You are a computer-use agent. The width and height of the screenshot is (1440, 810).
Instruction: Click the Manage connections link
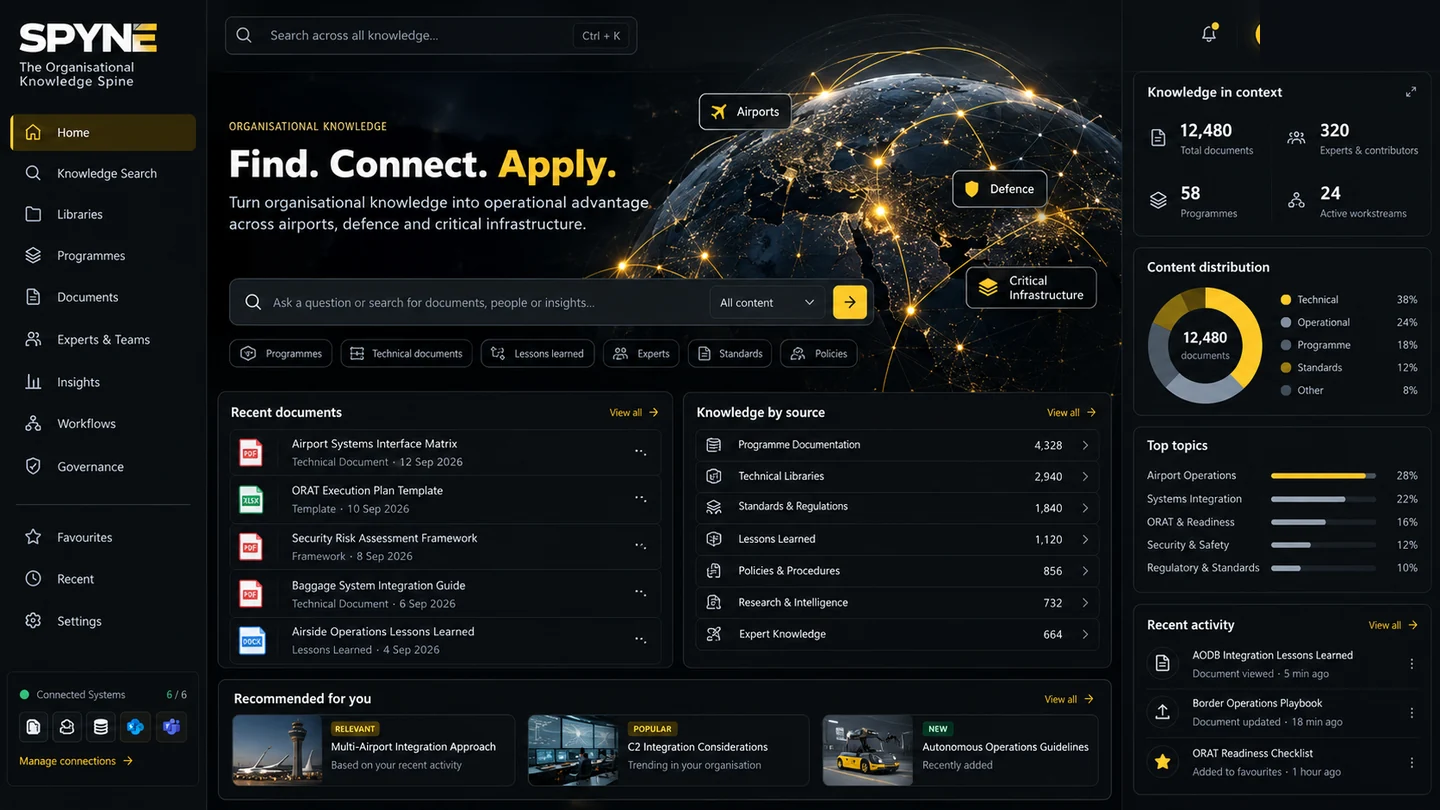click(x=76, y=761)
